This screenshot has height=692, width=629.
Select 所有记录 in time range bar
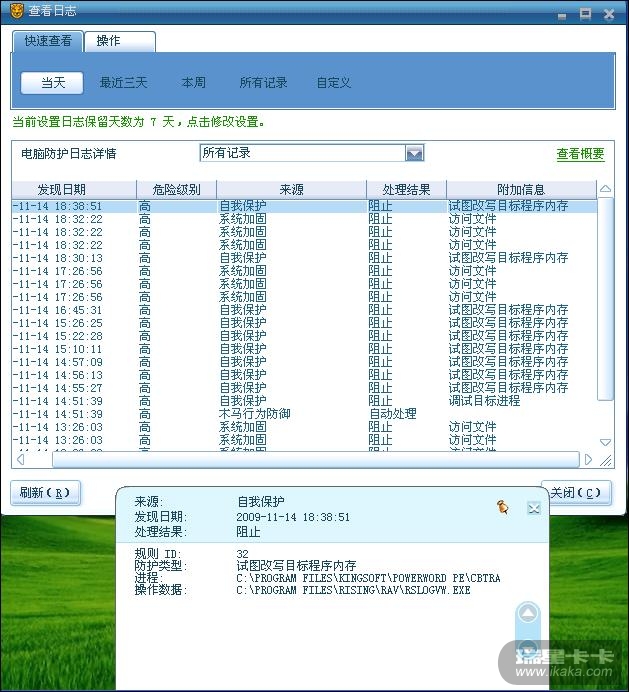[x=263, y=83]
